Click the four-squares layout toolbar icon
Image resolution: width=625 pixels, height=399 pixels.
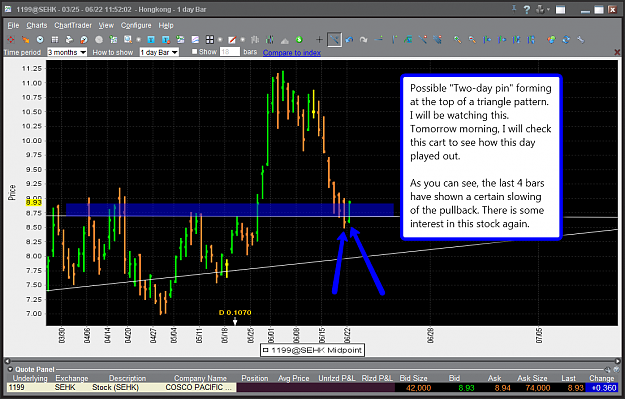point(210,39)
